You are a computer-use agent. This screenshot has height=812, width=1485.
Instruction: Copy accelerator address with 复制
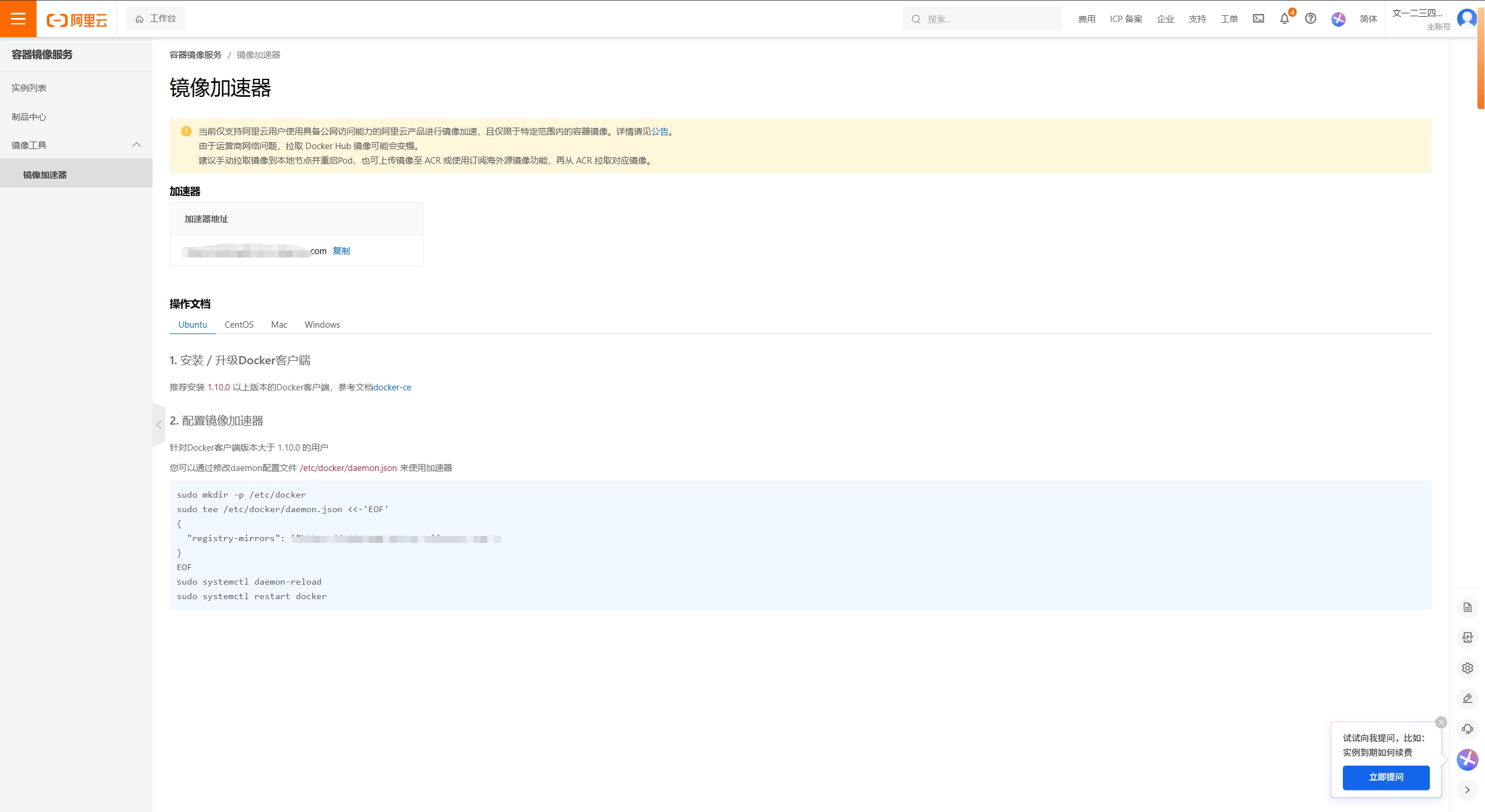(x=341, y=251)
